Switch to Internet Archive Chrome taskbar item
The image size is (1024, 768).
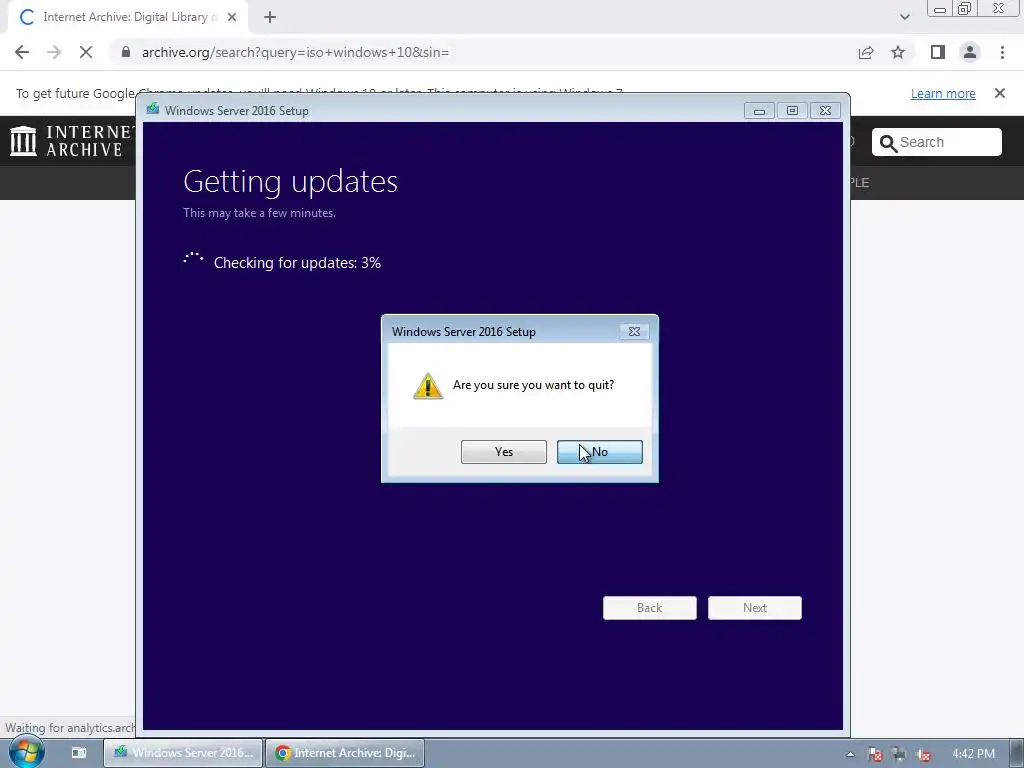[345, 753]
